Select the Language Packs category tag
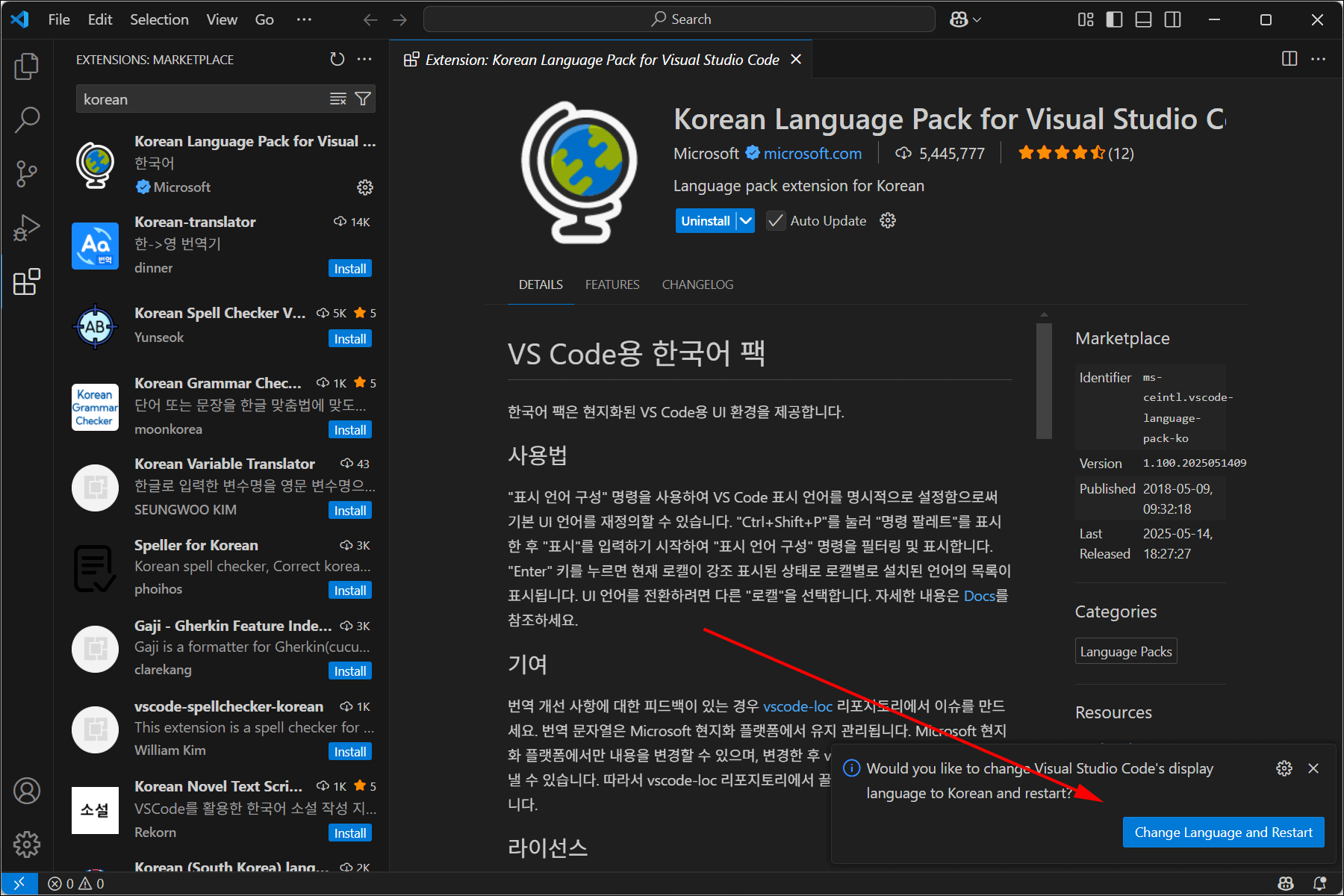 point(1126,651)
